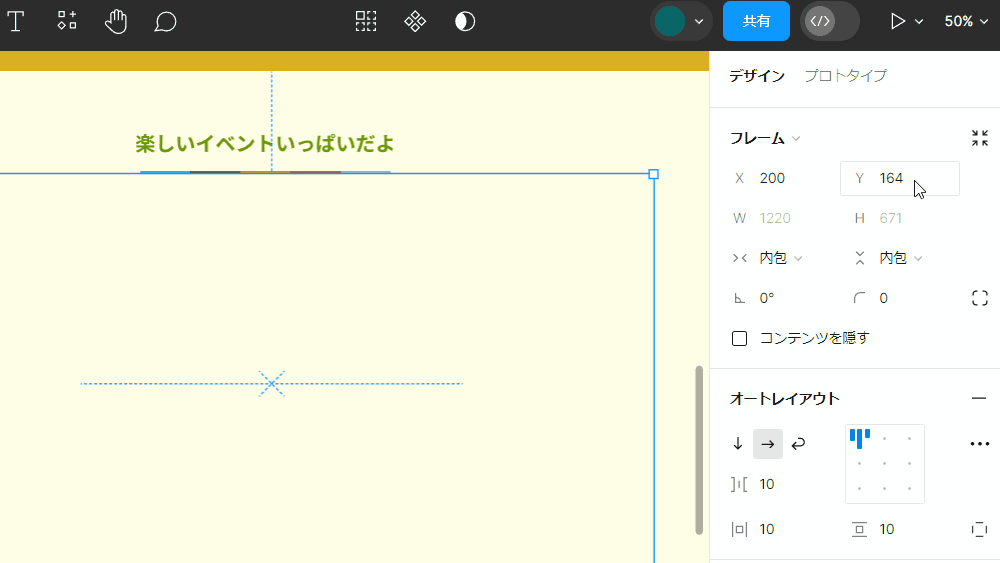Click the corner radius field
The image size is (1000, 563).
(x=900, y=298)
